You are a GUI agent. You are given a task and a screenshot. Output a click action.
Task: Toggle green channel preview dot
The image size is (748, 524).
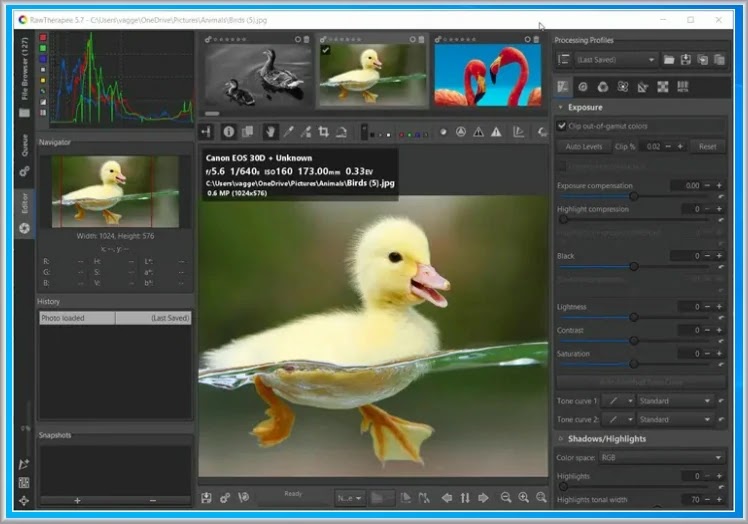409,135
